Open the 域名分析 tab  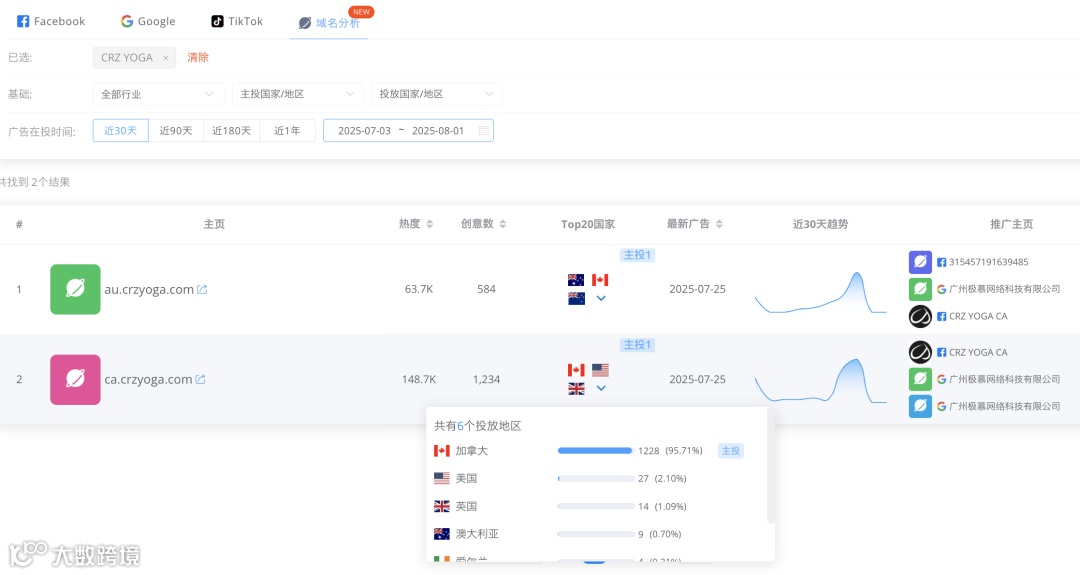329,23
